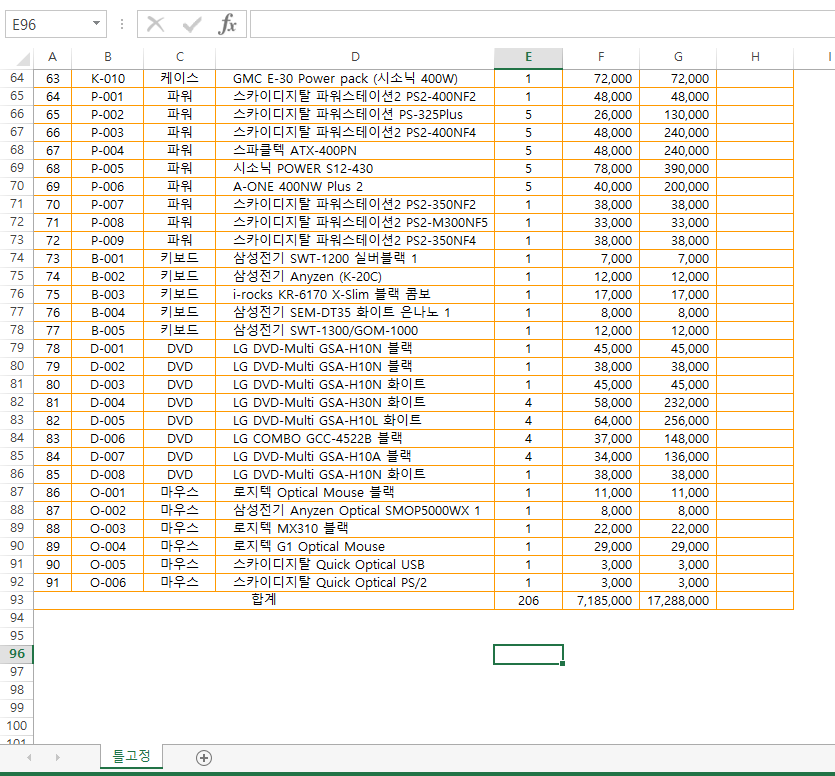
Task: Select column C header
Action: coord(179,57)
